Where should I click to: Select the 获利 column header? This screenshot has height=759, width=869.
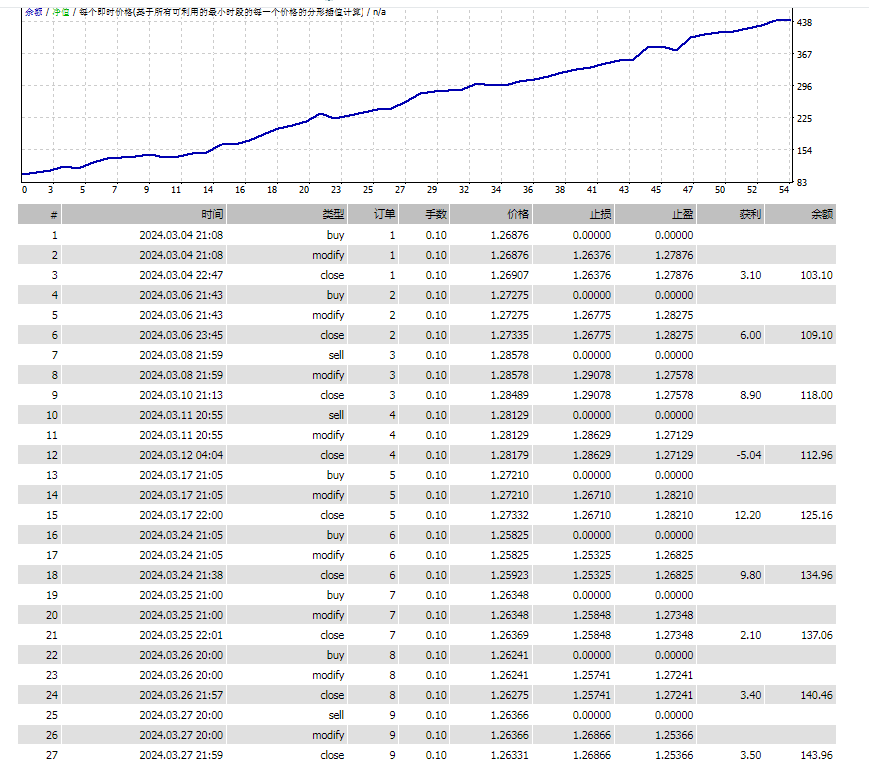click(749, 214)
